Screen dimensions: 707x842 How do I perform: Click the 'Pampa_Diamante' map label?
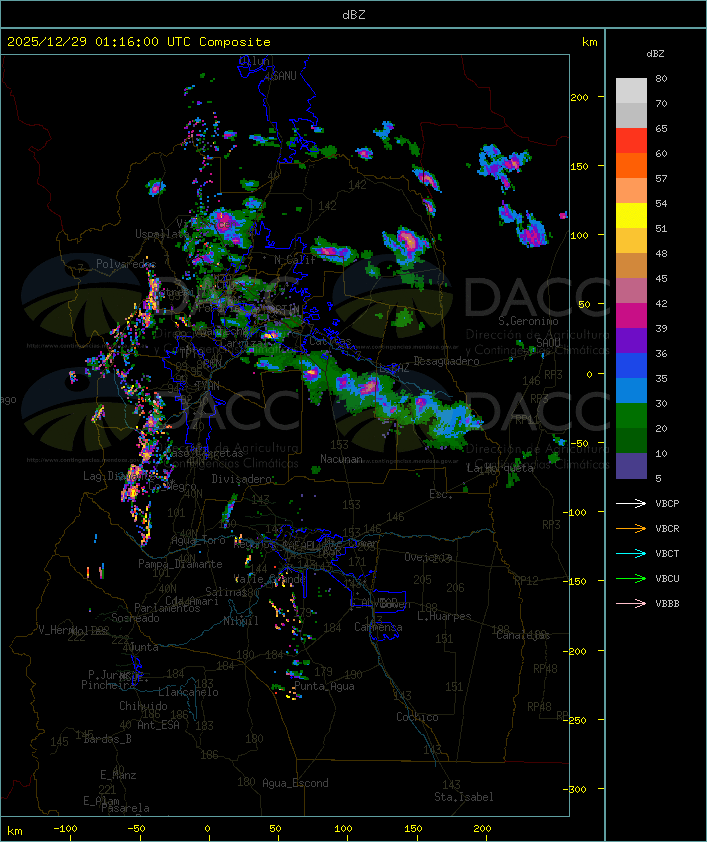click(x=180, y=564)
